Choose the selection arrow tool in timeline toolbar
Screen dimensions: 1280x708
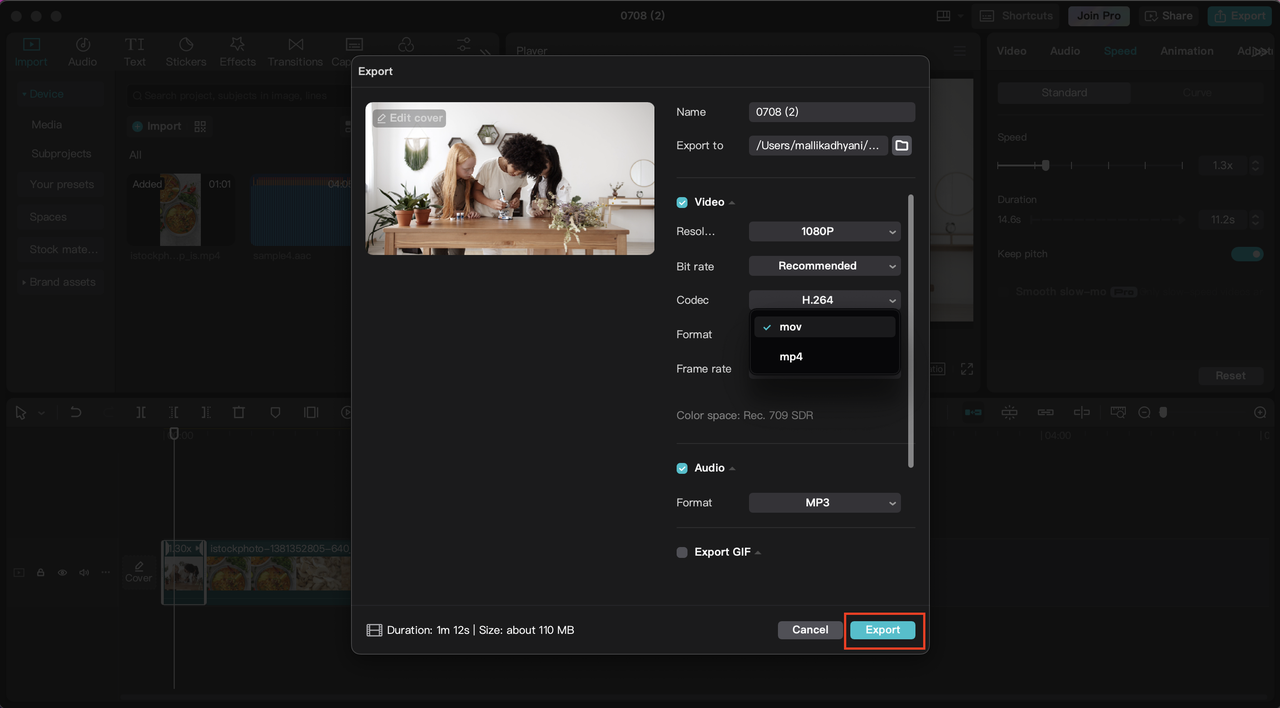21,412
